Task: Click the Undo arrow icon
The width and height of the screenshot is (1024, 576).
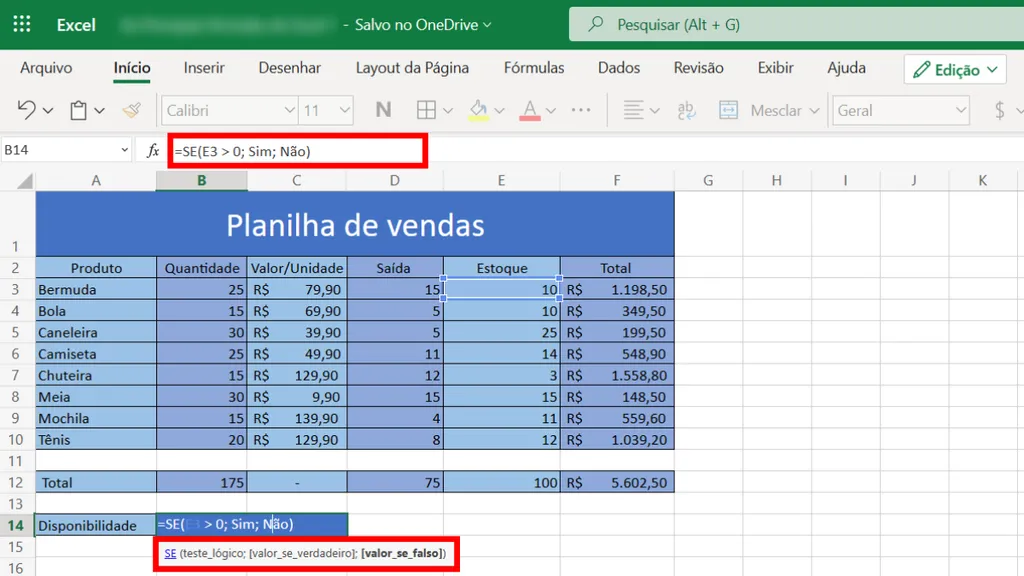Action: click(27, 110)
